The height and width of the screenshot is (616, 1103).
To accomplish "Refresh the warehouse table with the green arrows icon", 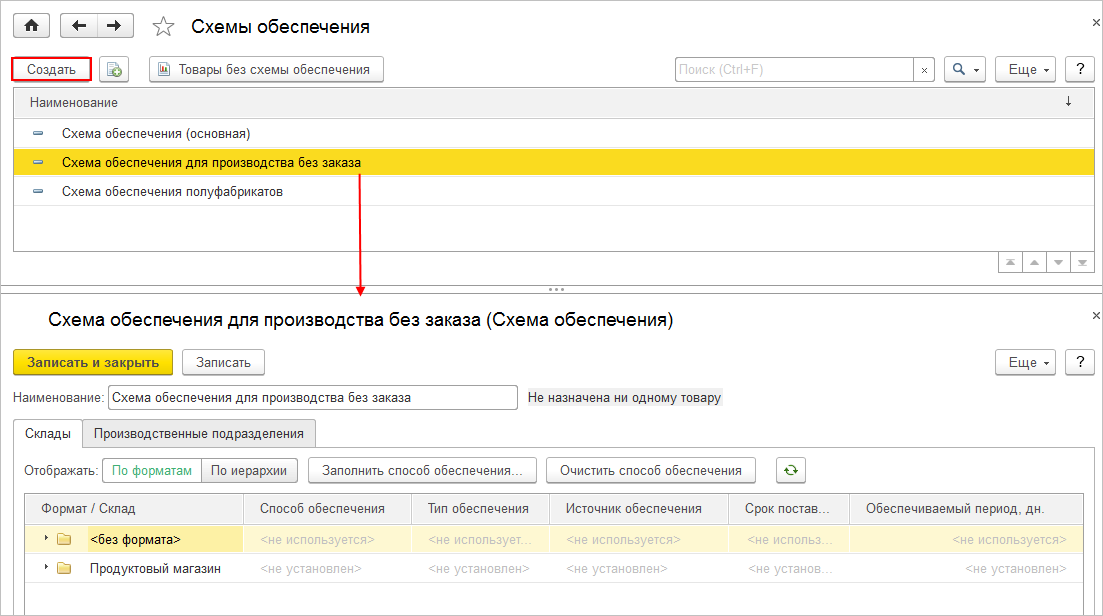I will tap(791, 470).
